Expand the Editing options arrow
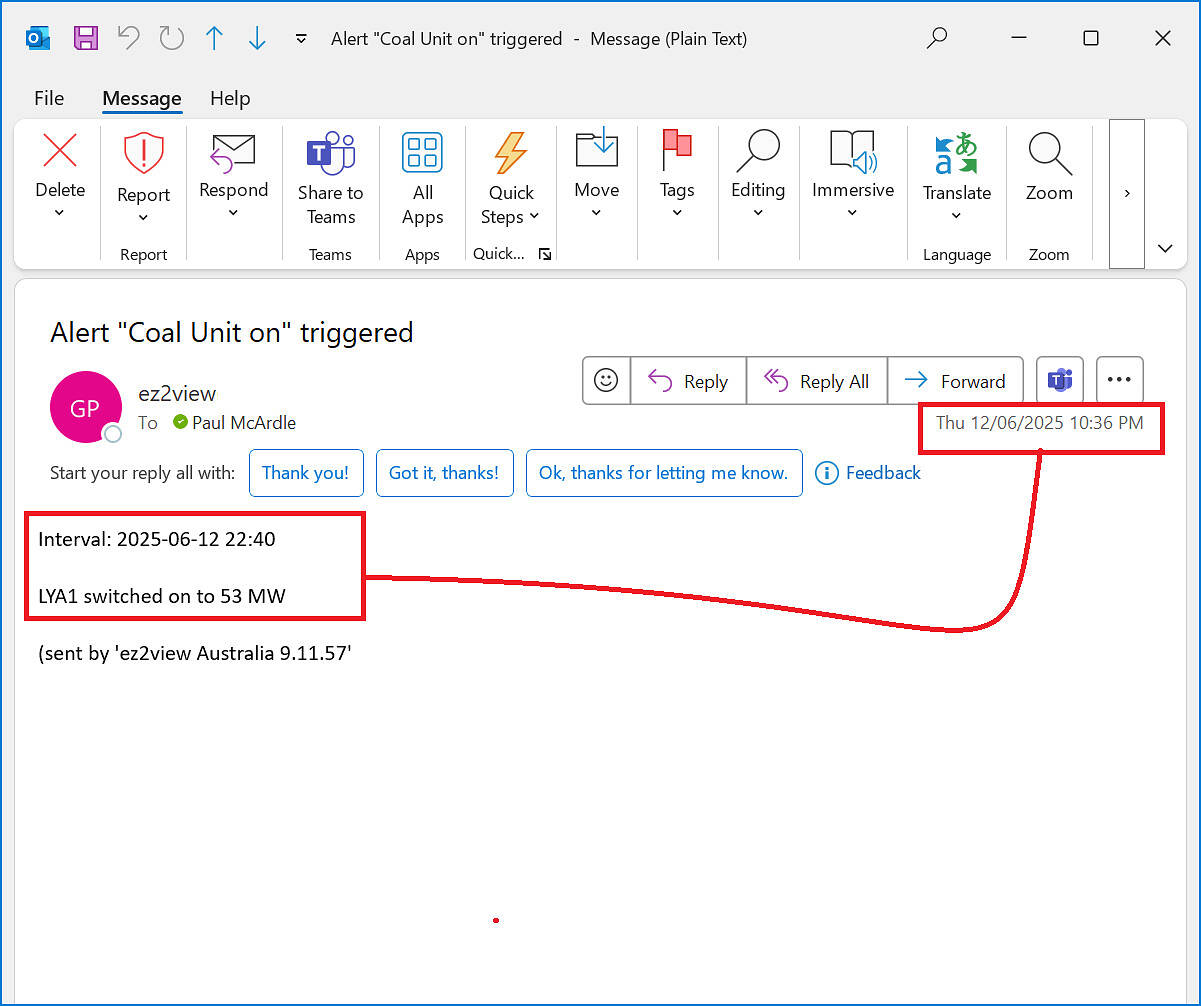The image size is (1201, 1006). point(758,213)
